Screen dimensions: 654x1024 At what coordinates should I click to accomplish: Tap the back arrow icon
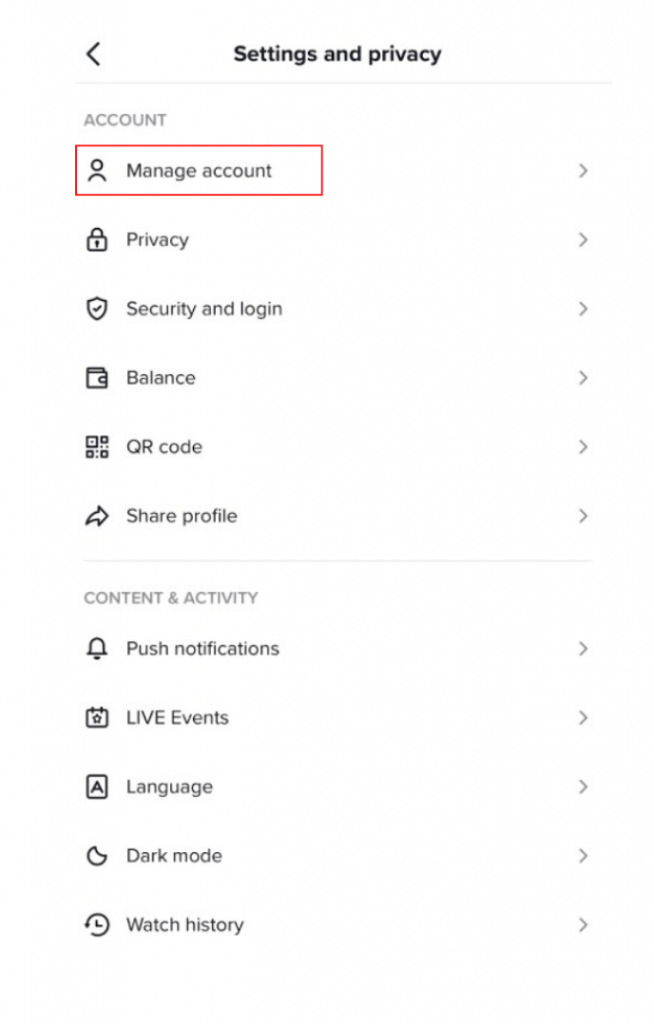tap(93, 54)
